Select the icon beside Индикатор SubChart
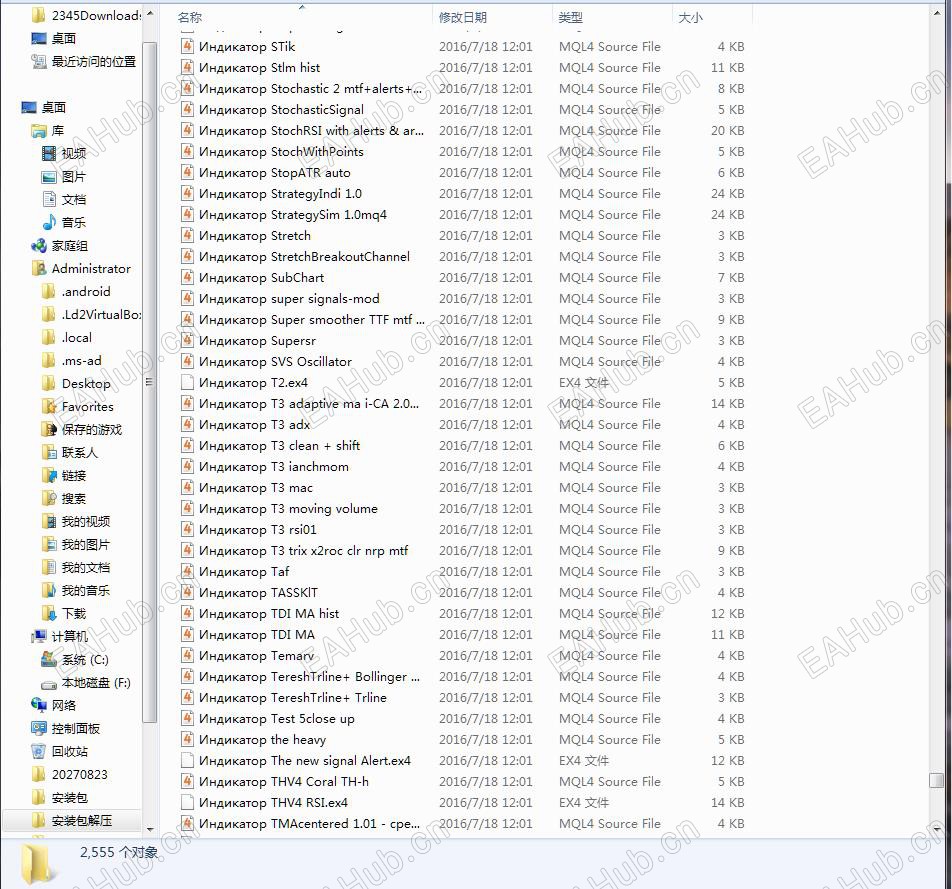This screenshot has height=889, width=952. point(188,278)
